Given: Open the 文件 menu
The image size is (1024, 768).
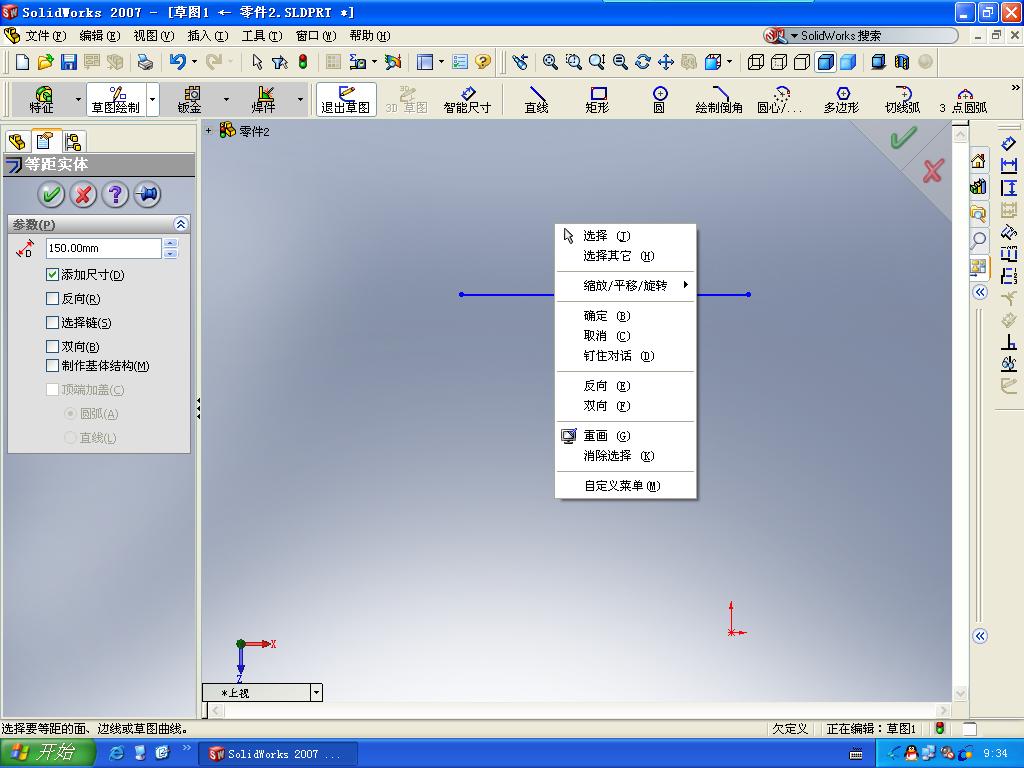Looking at the screenshot, I should [45, 36].
